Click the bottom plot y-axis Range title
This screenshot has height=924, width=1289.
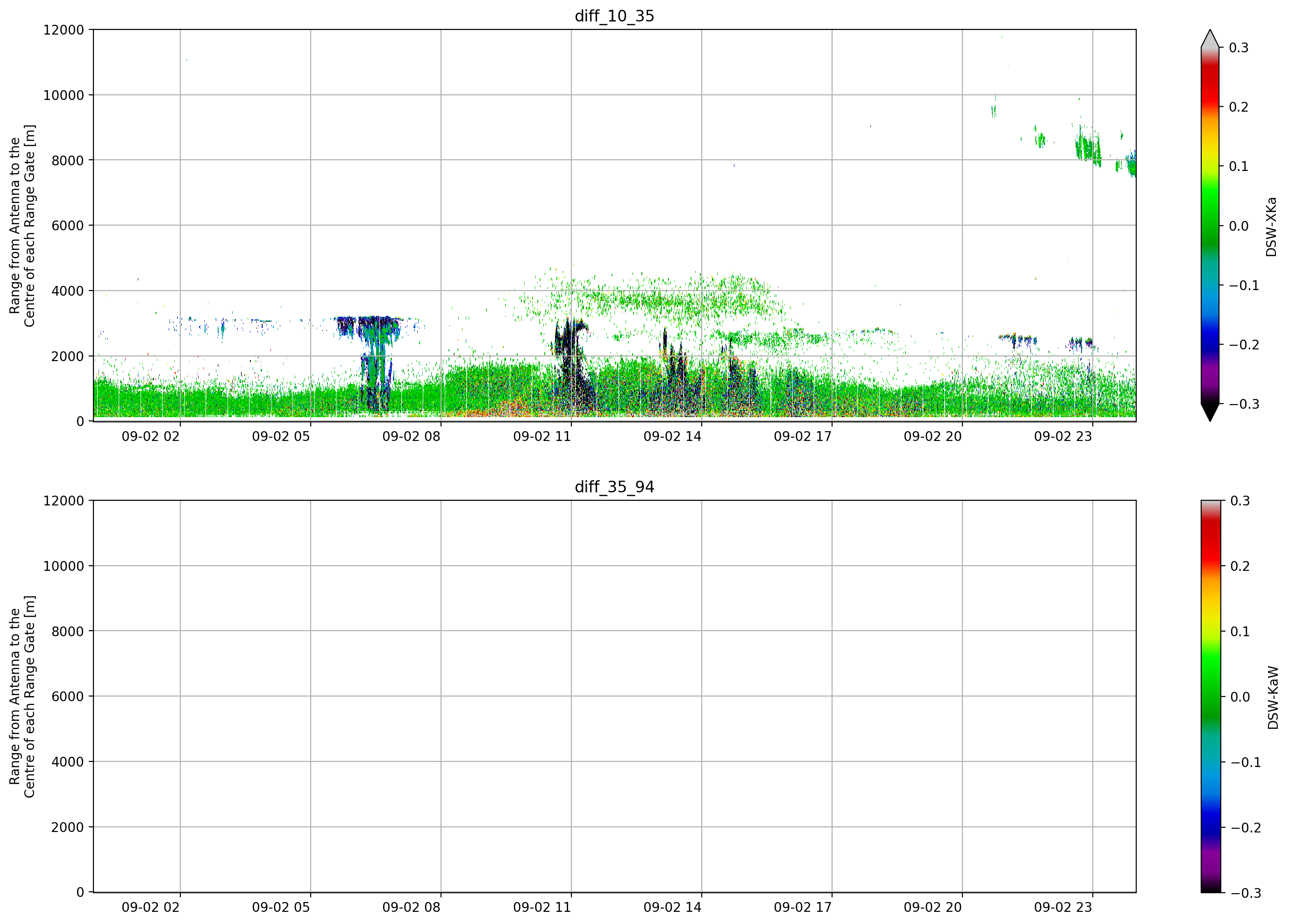coord(22,697)
